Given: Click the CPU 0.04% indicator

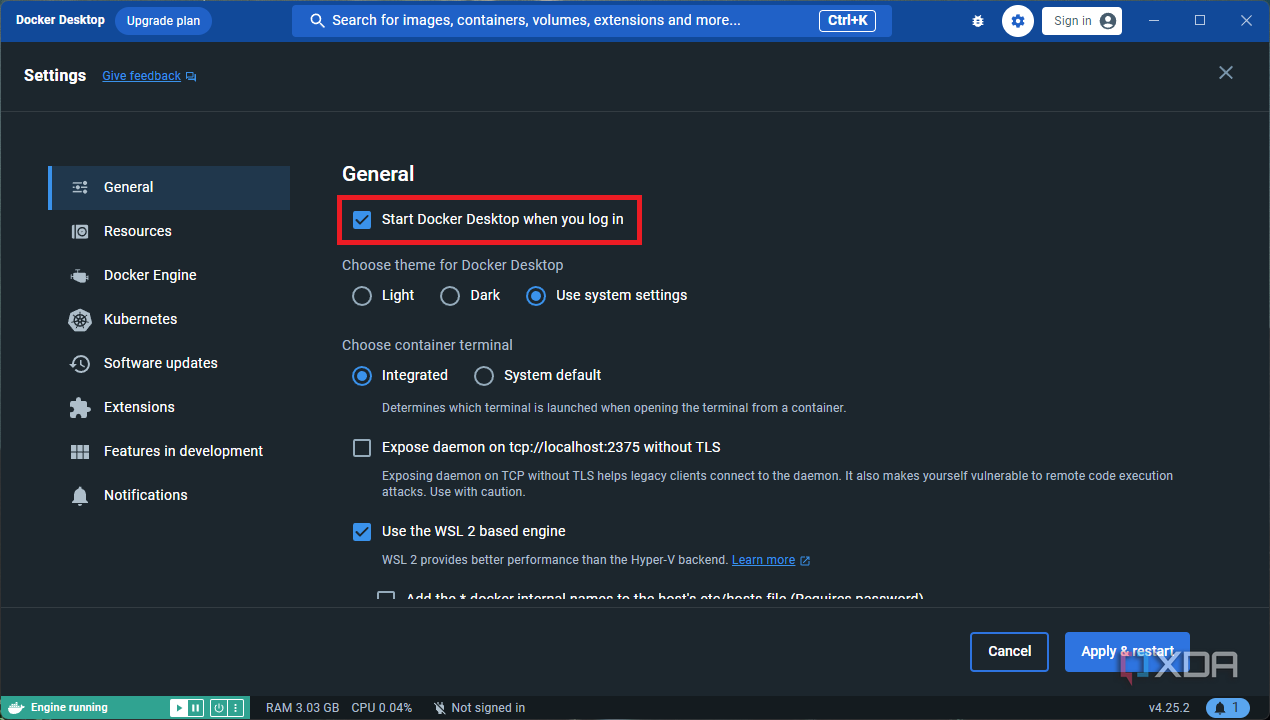Looking at the screenshot, I should [381, 708].
